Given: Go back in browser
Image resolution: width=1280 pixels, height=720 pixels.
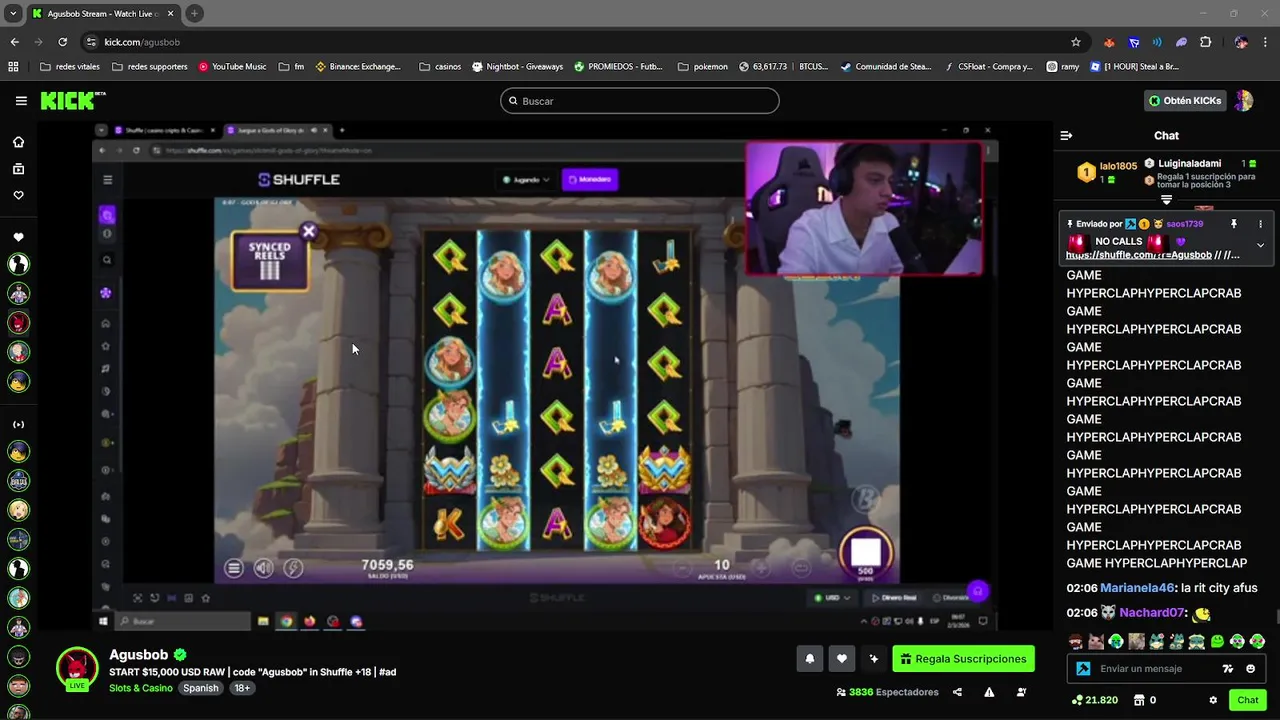Looking at the screenshot, I should point(14,42).
